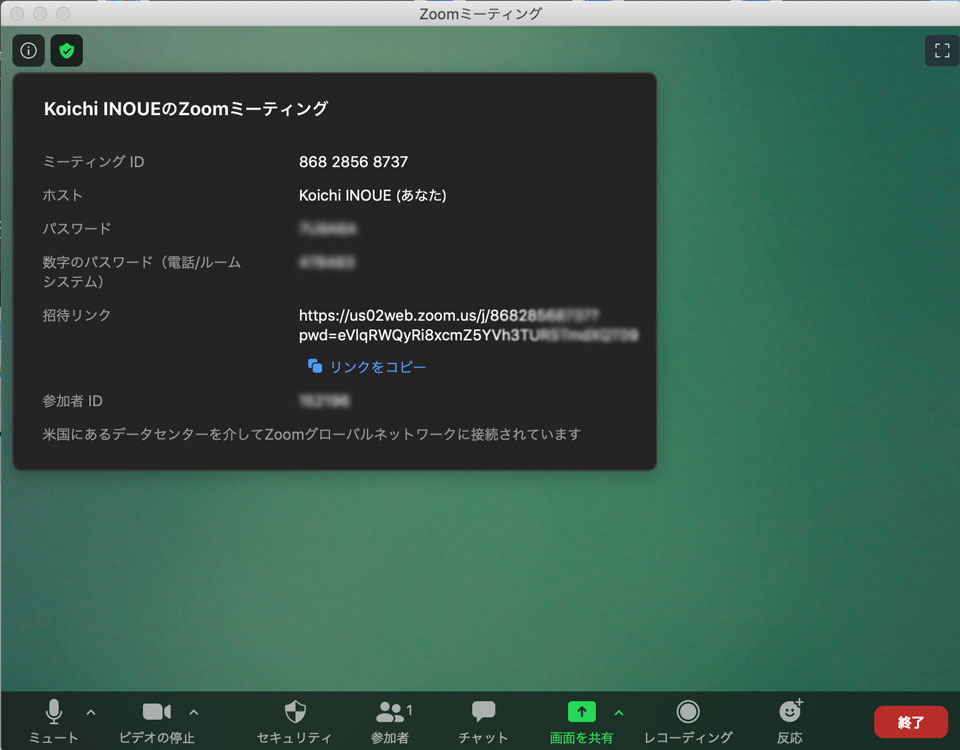This screenshot has height=750, width=960.
Task: Click the 数字のパスワード label
Action: 141,272
